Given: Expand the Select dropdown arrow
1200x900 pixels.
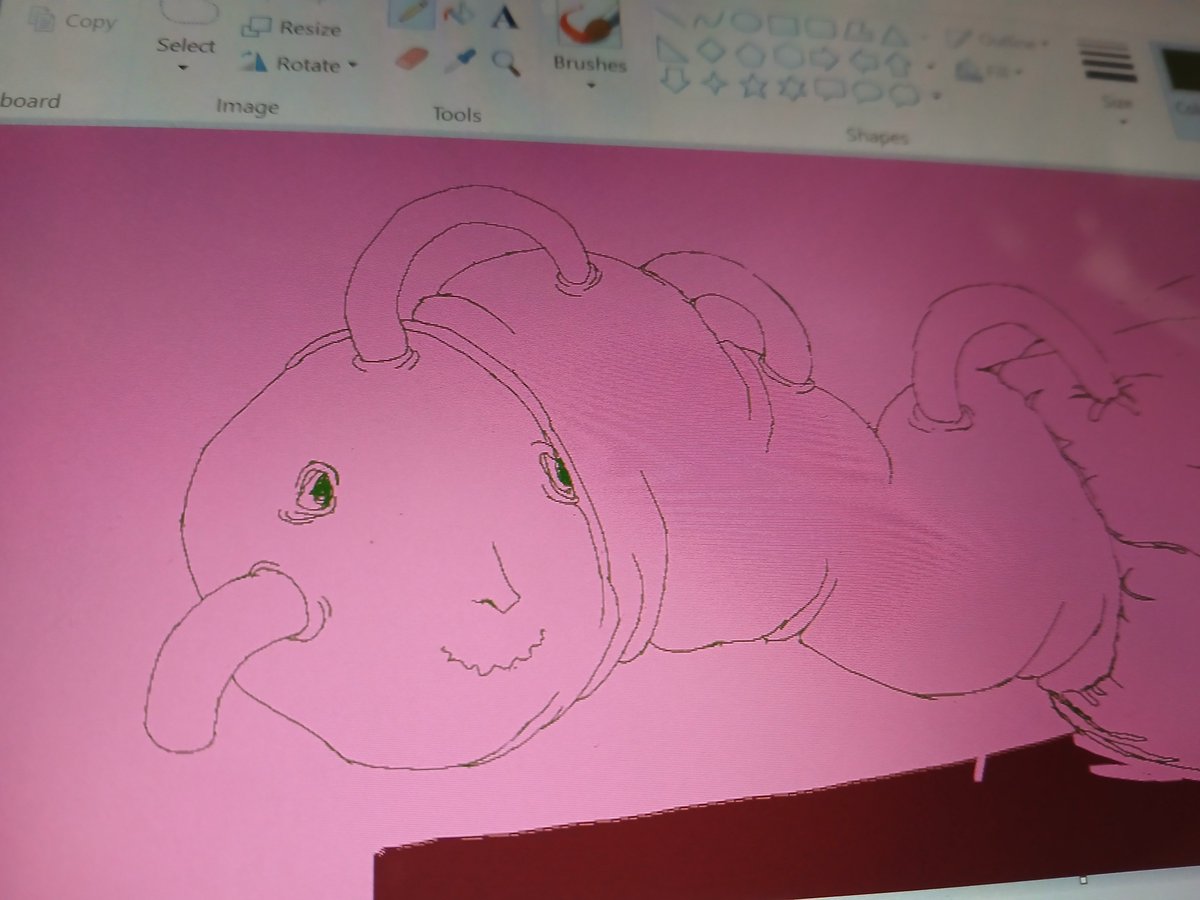Looking at the screenshot, I should pos(184,68).
